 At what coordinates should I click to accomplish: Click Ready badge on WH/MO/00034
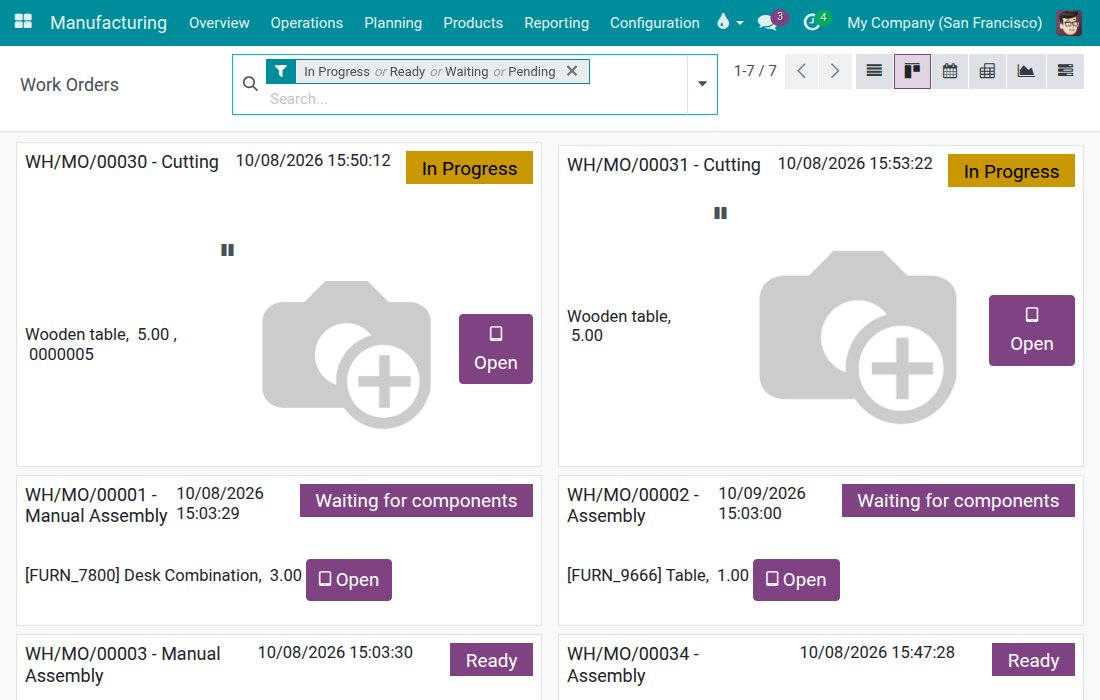[x=1033, y=660]
